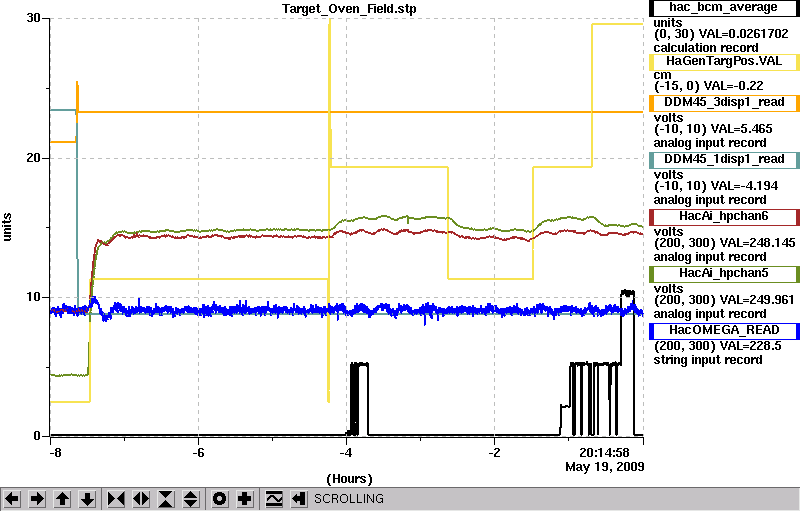The width and height of the screenshot is (800, 511).
Task: Click the circle auto-scale button
Action: [x=219, y=498]
